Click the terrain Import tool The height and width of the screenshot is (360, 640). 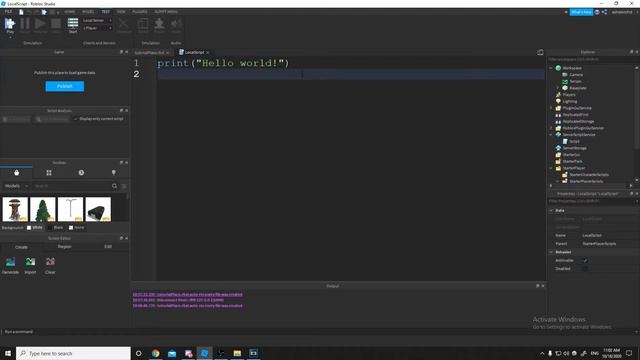pos(30,265)
